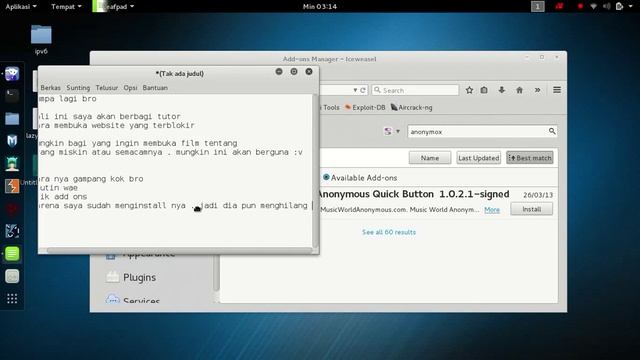
Task: Expand the toolbar overflow chevron in Iceweasel
Action: [x=538, y=90]
